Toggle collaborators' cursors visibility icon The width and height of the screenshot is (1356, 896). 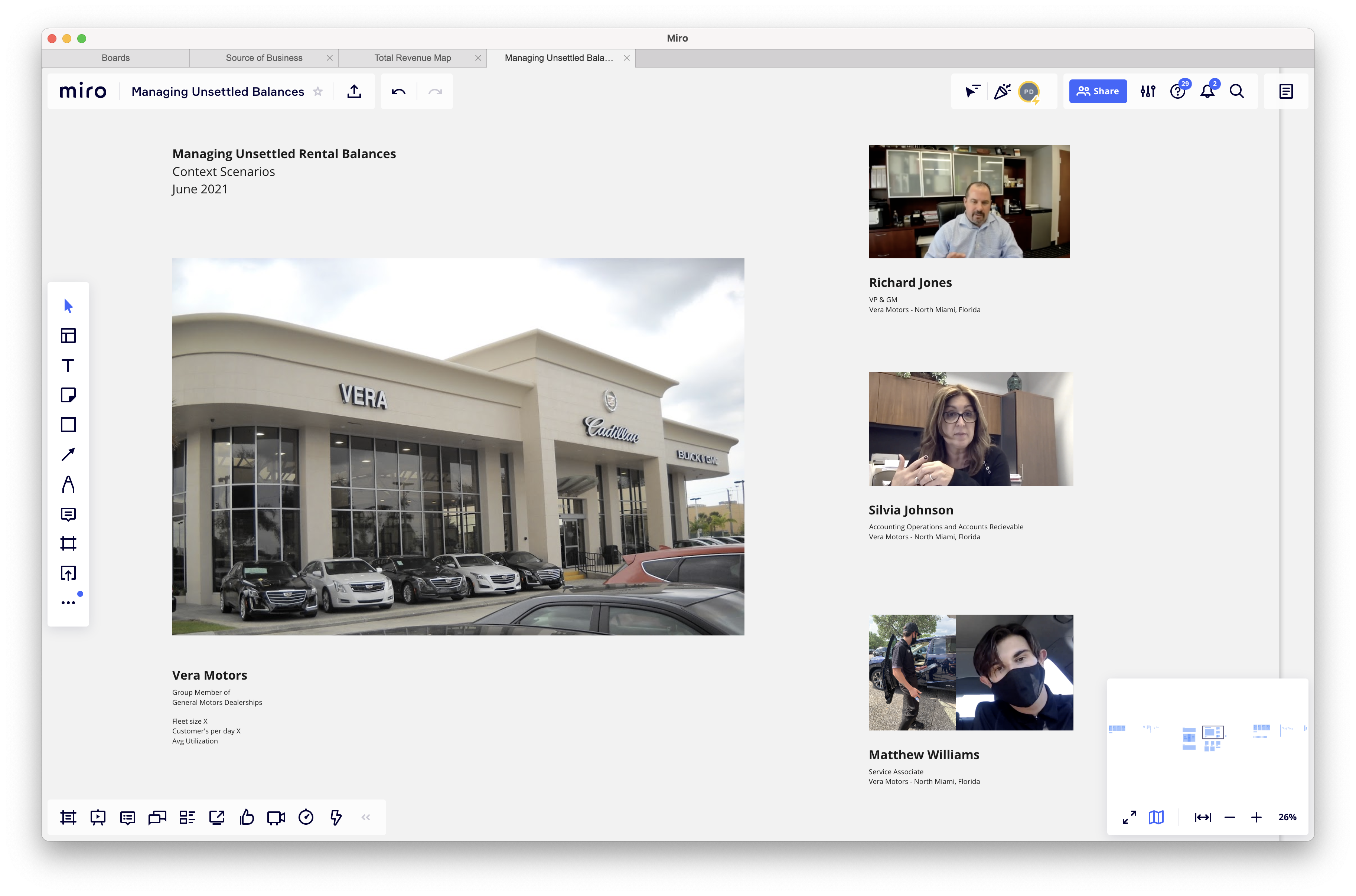tap(972, 91)
